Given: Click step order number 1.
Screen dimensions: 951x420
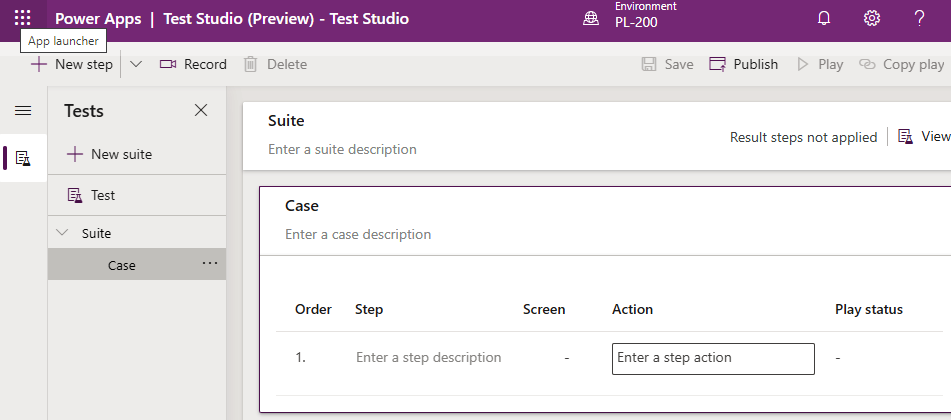Looking at the screenshot, I should (x=300, y=357).
